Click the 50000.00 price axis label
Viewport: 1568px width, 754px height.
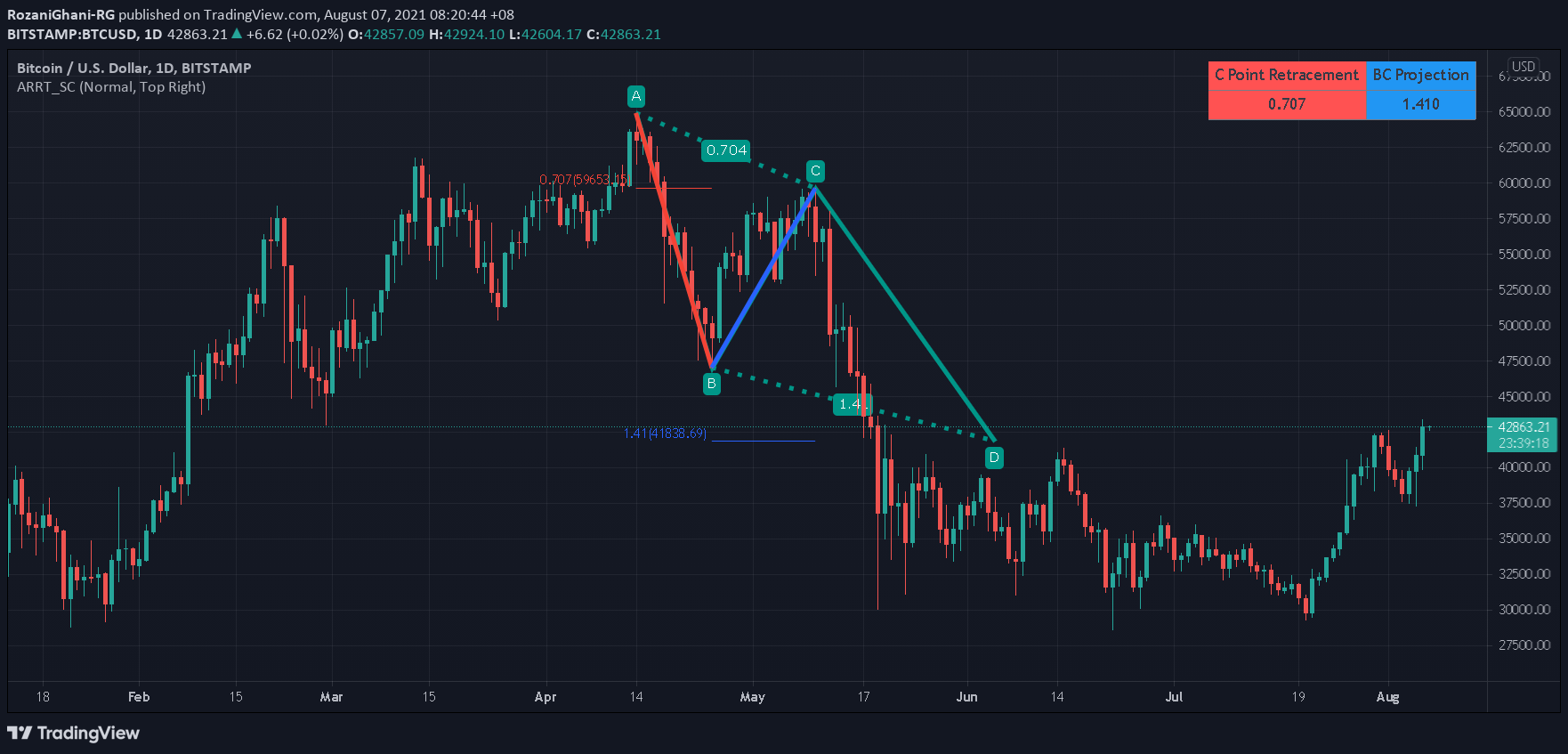1524,325
